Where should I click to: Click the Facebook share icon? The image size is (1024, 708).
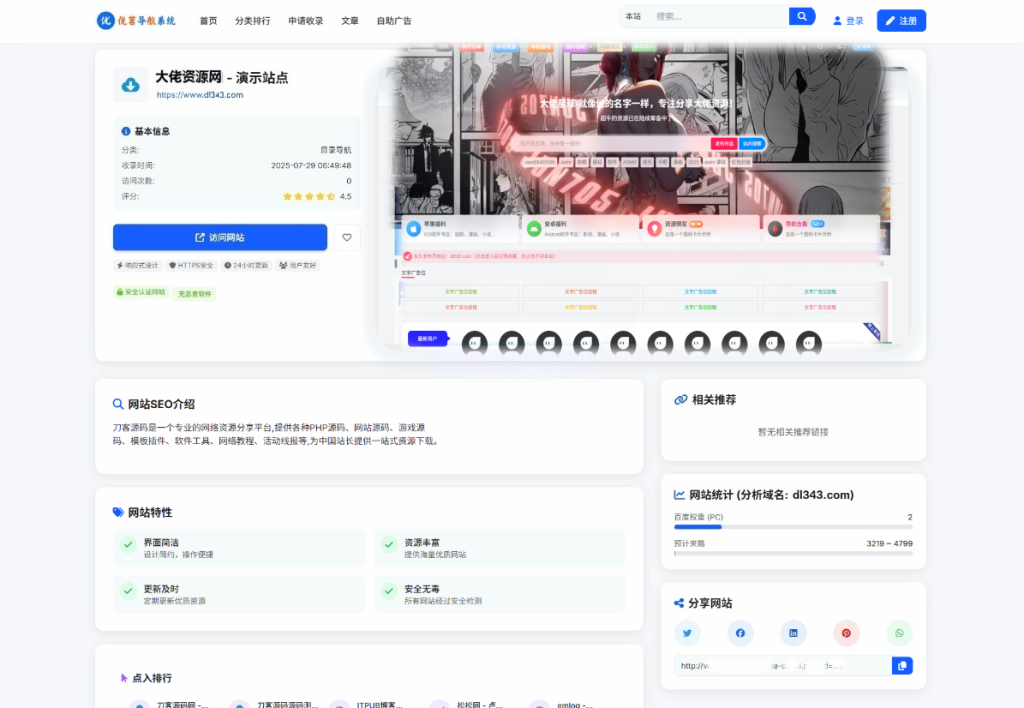pos(740,632)
